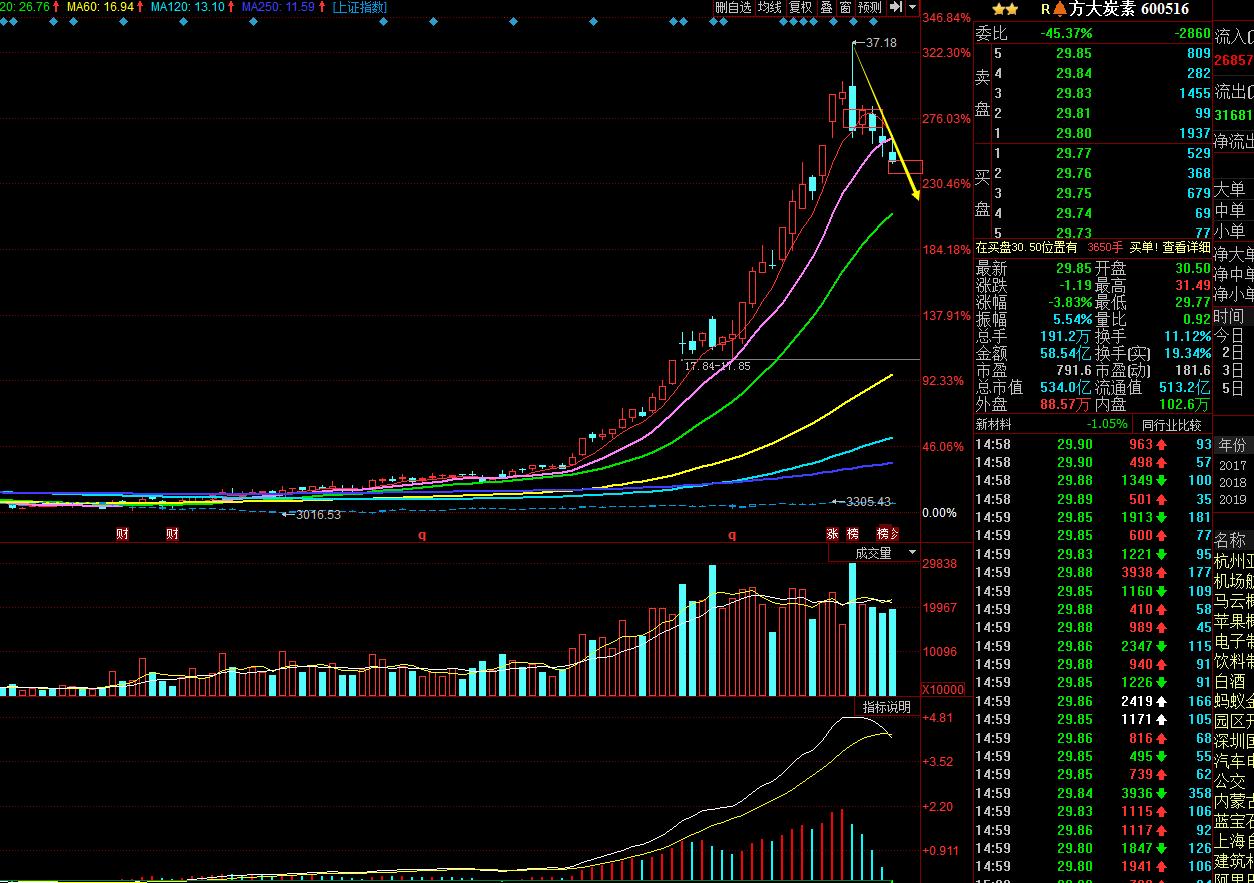Open the 成交量 indicator dropdown
The height and width of the screenshot is (883, 1254).
874,553
